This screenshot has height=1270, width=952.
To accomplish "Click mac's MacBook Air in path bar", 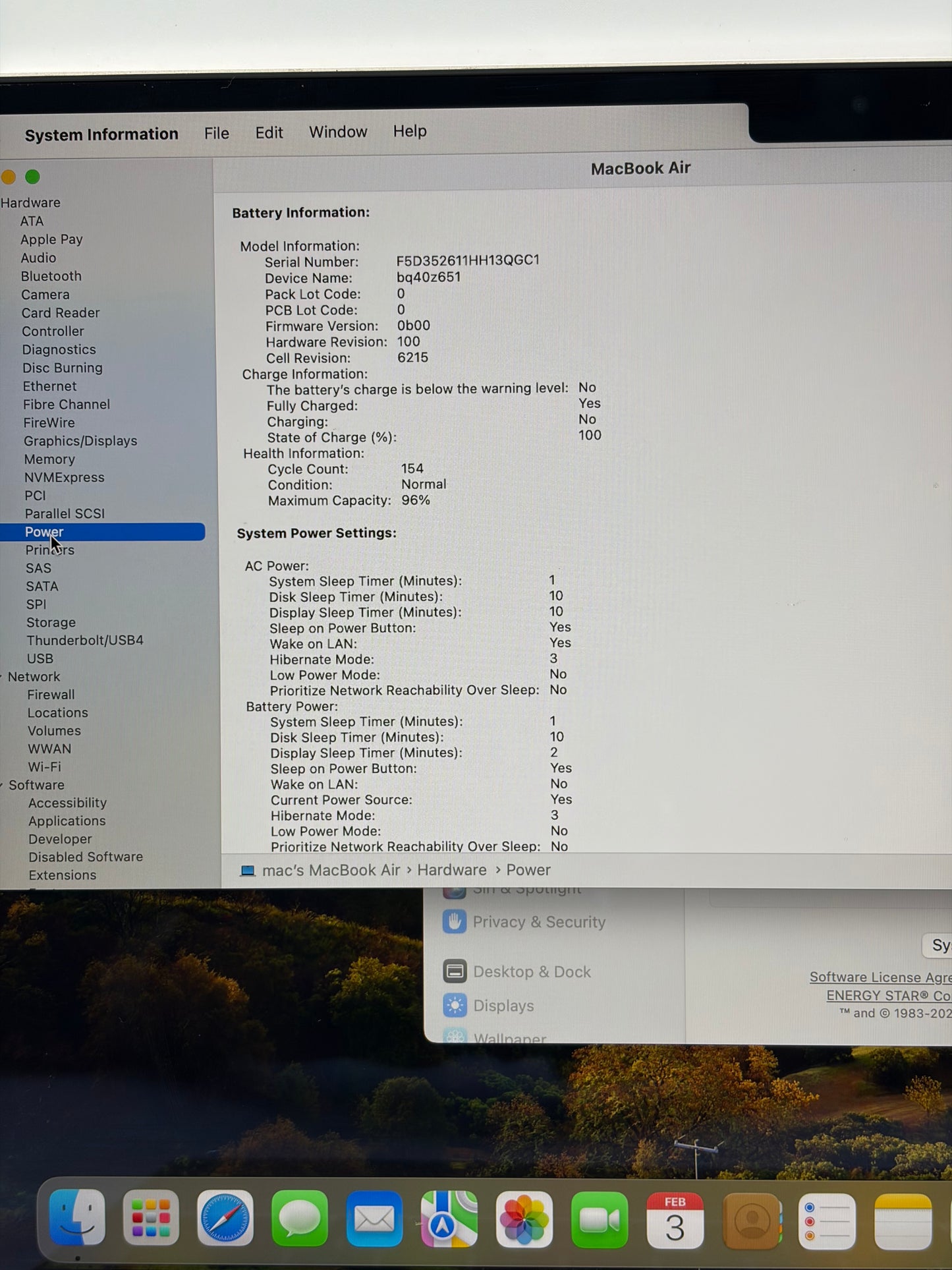I will (331, 871).
